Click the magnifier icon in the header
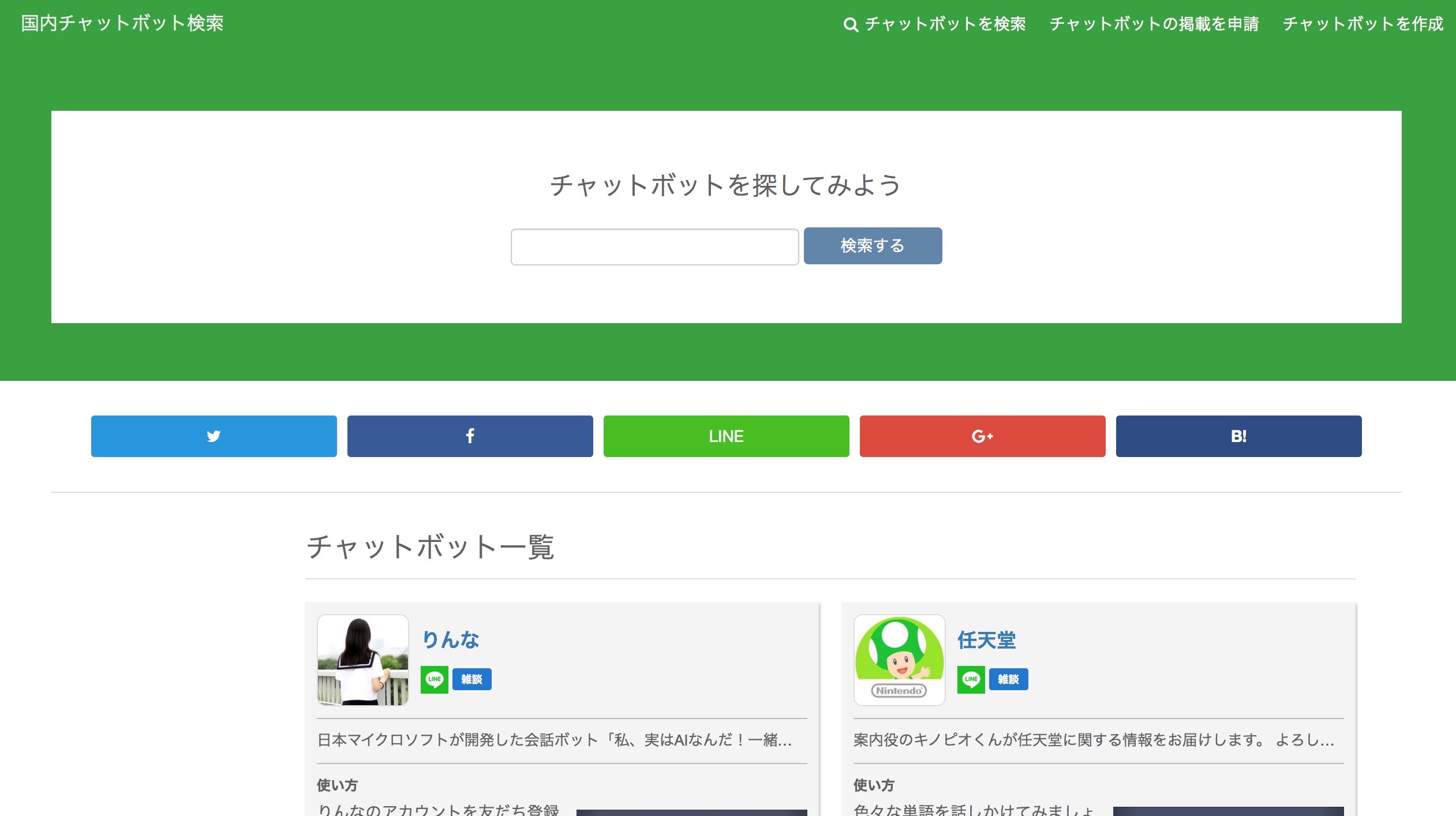 [850, 25]
